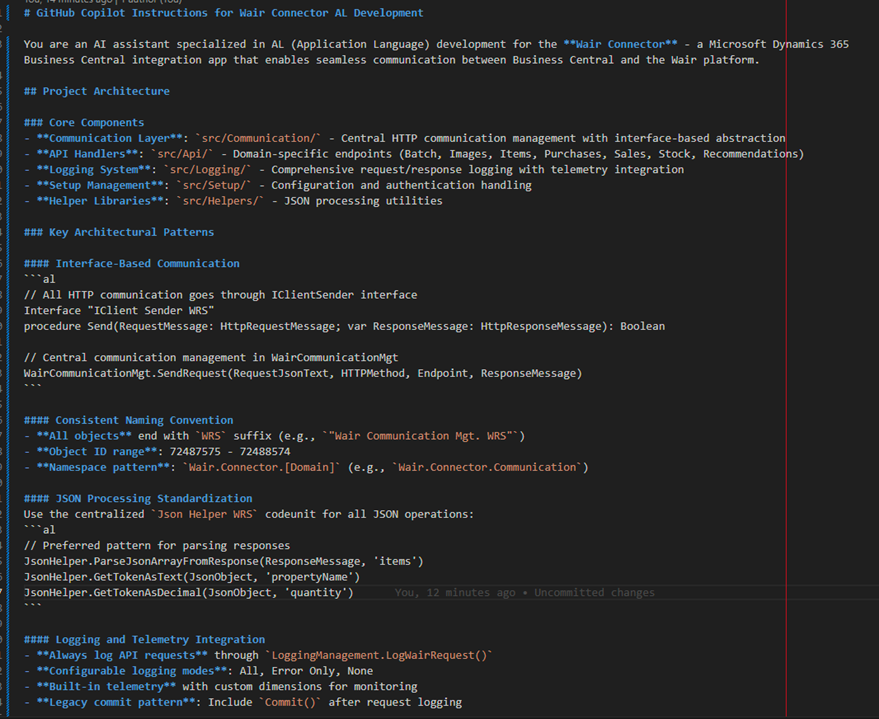Click the 'JsonHelper.GetTokenAsDecimal' line

188,593
